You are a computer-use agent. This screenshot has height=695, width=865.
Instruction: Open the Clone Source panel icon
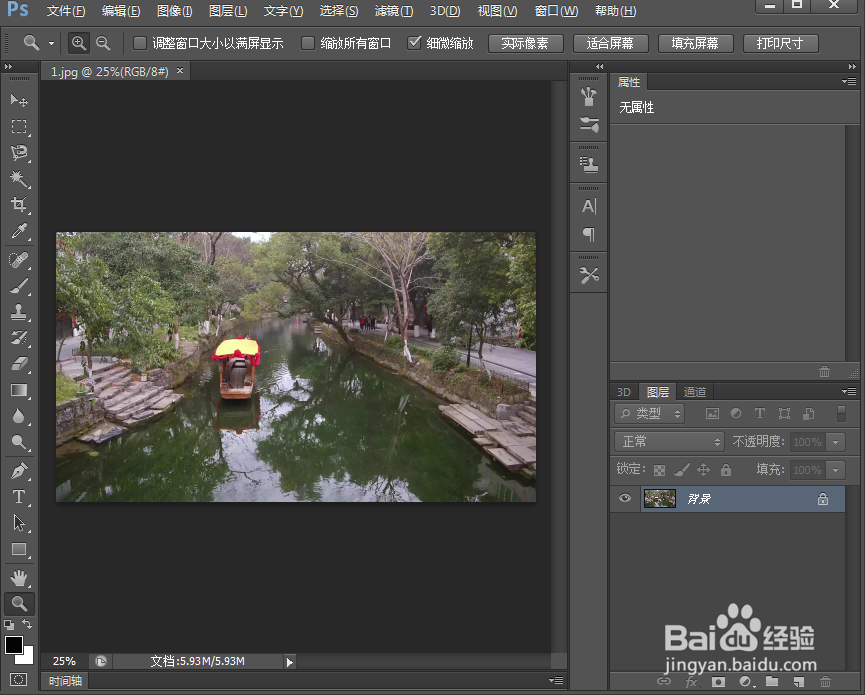pos(589,164)
